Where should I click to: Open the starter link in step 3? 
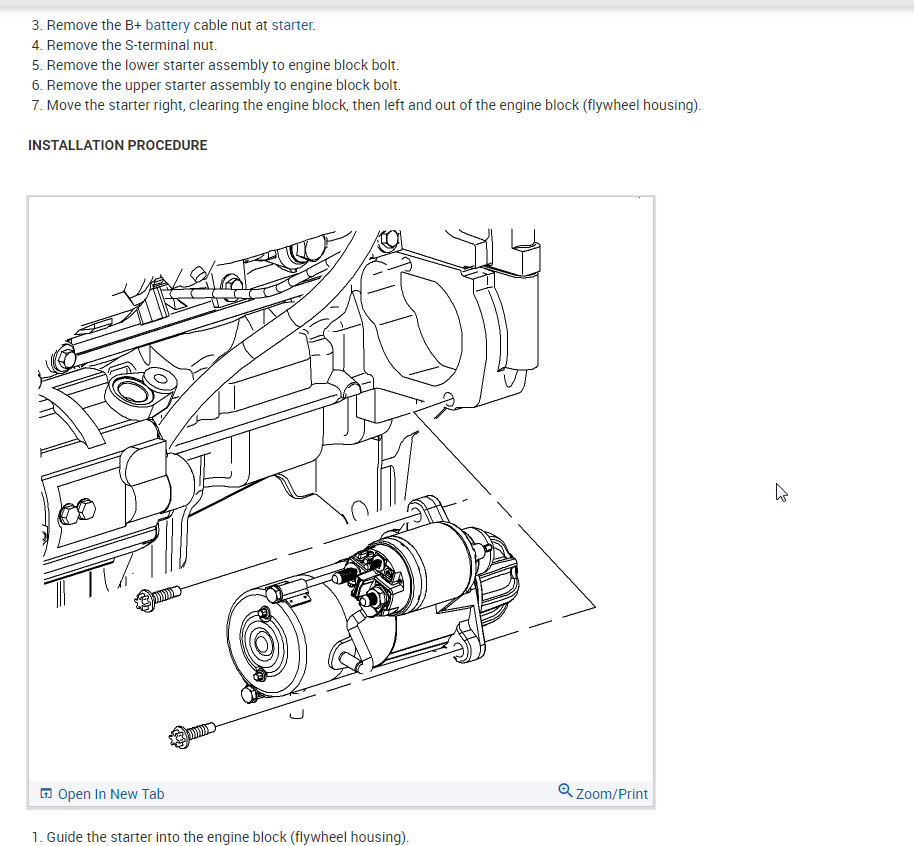[292, 25]
